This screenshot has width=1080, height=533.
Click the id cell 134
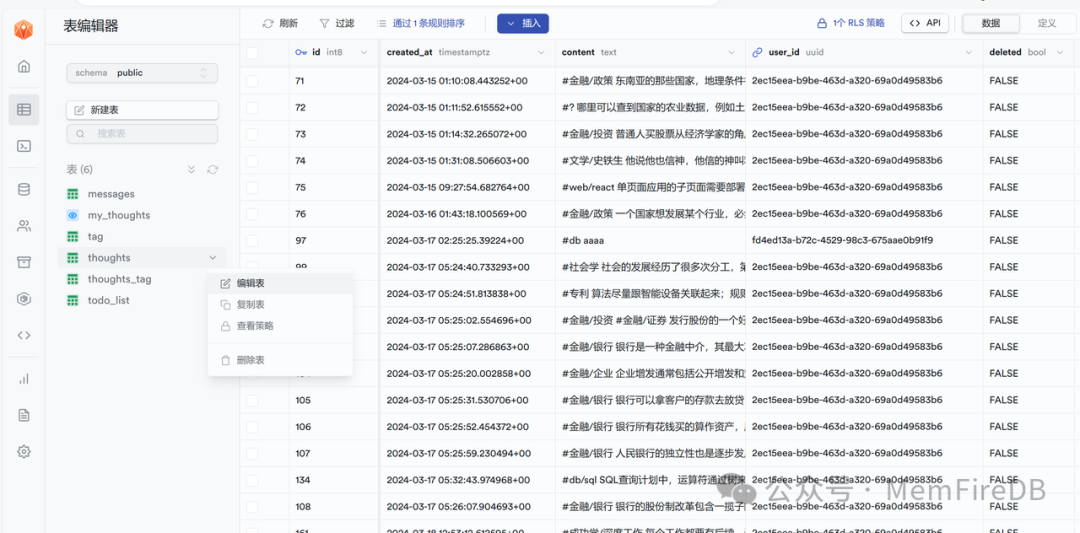pyautogui.click(x=333, y=480)
